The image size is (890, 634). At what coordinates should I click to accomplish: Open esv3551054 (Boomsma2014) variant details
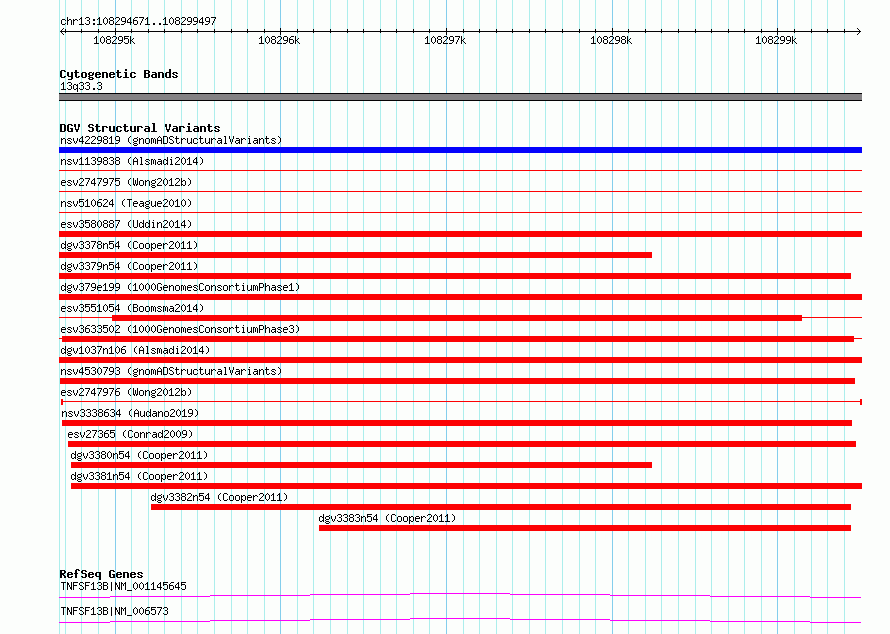(x=132, y=308)
